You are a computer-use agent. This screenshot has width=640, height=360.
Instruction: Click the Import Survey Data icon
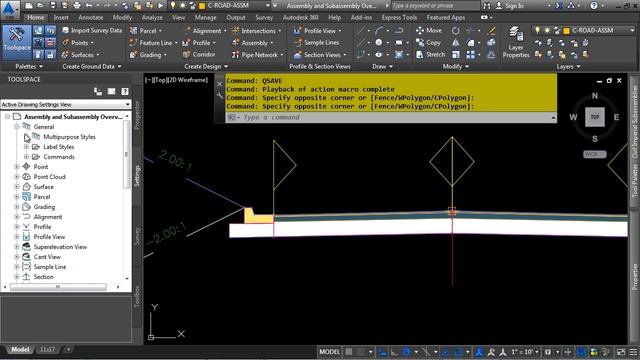65,31
